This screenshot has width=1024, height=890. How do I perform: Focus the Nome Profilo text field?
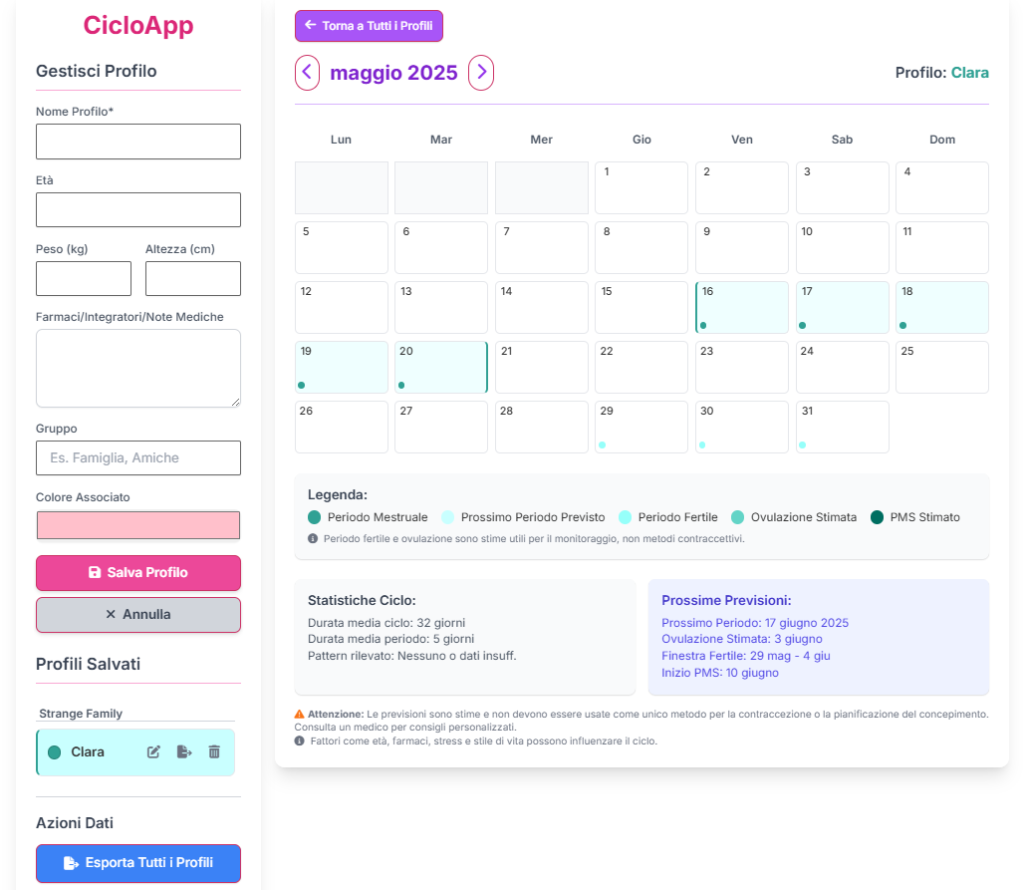coord(138,142)
